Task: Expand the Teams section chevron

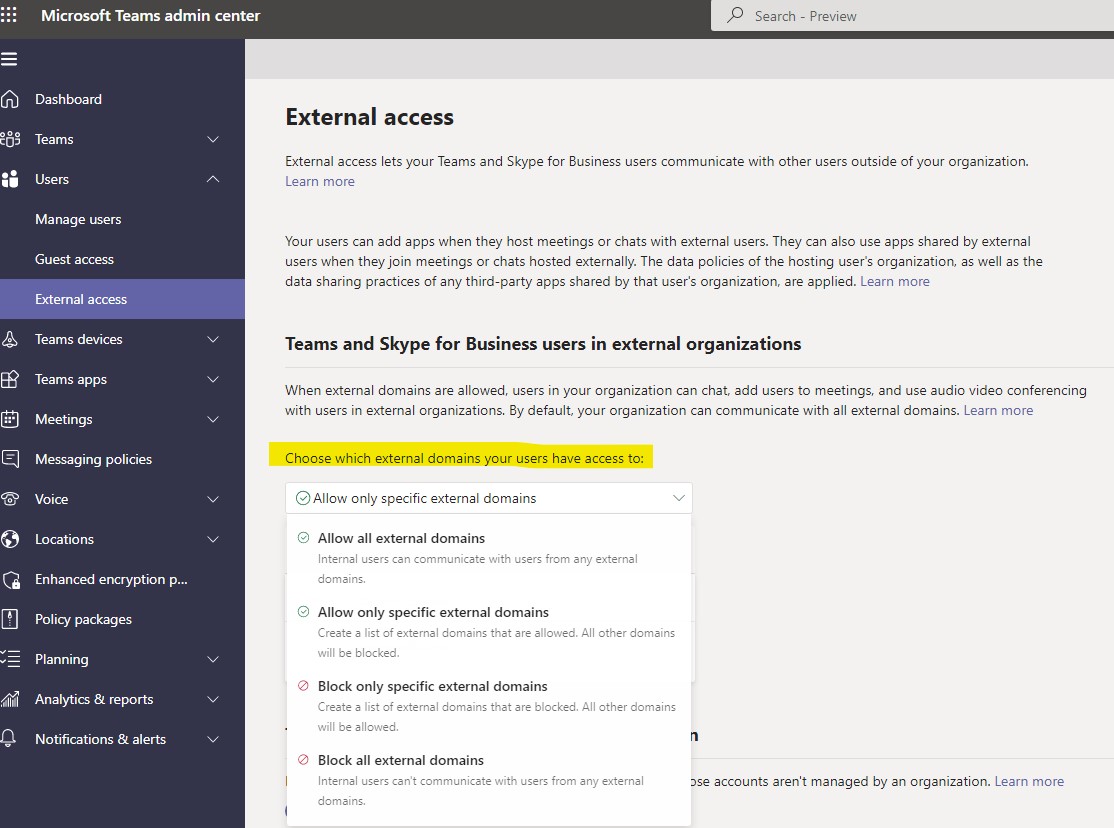Action: point(212,139)
